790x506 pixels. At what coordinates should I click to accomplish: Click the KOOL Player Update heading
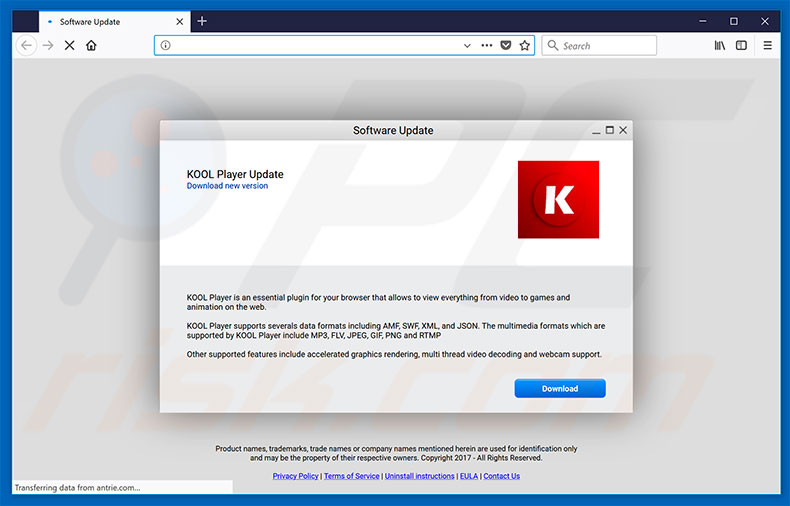(235, 174)
